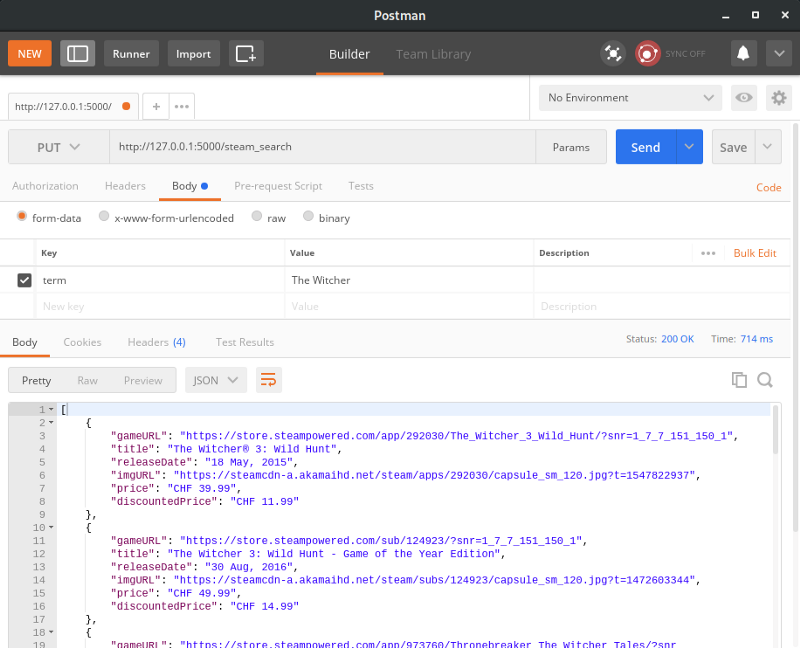Click the Import button

click(x=193, y=54)
